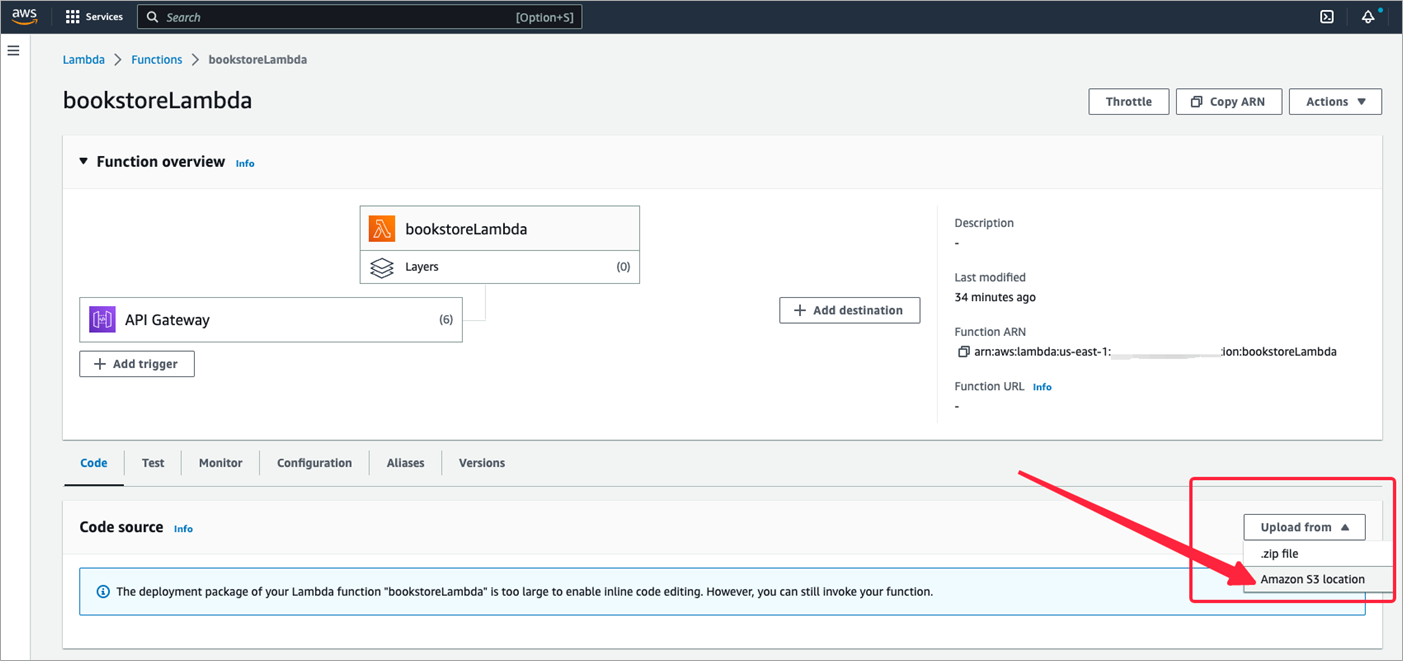
Task: Click the API Gateway purple icon
Action: pos(102,320)
